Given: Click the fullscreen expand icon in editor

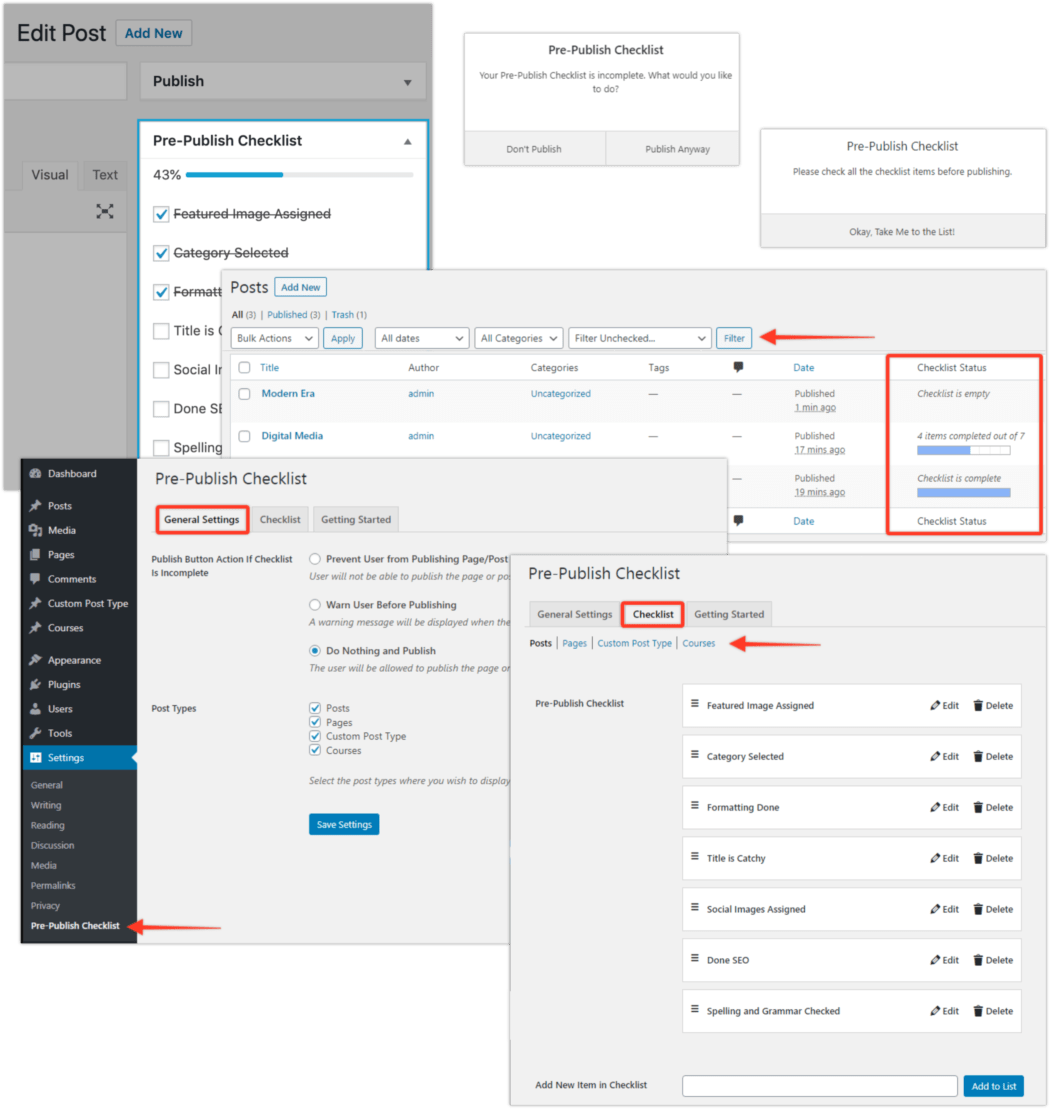Looking at the screenshot, I should (x=105, y=211).
